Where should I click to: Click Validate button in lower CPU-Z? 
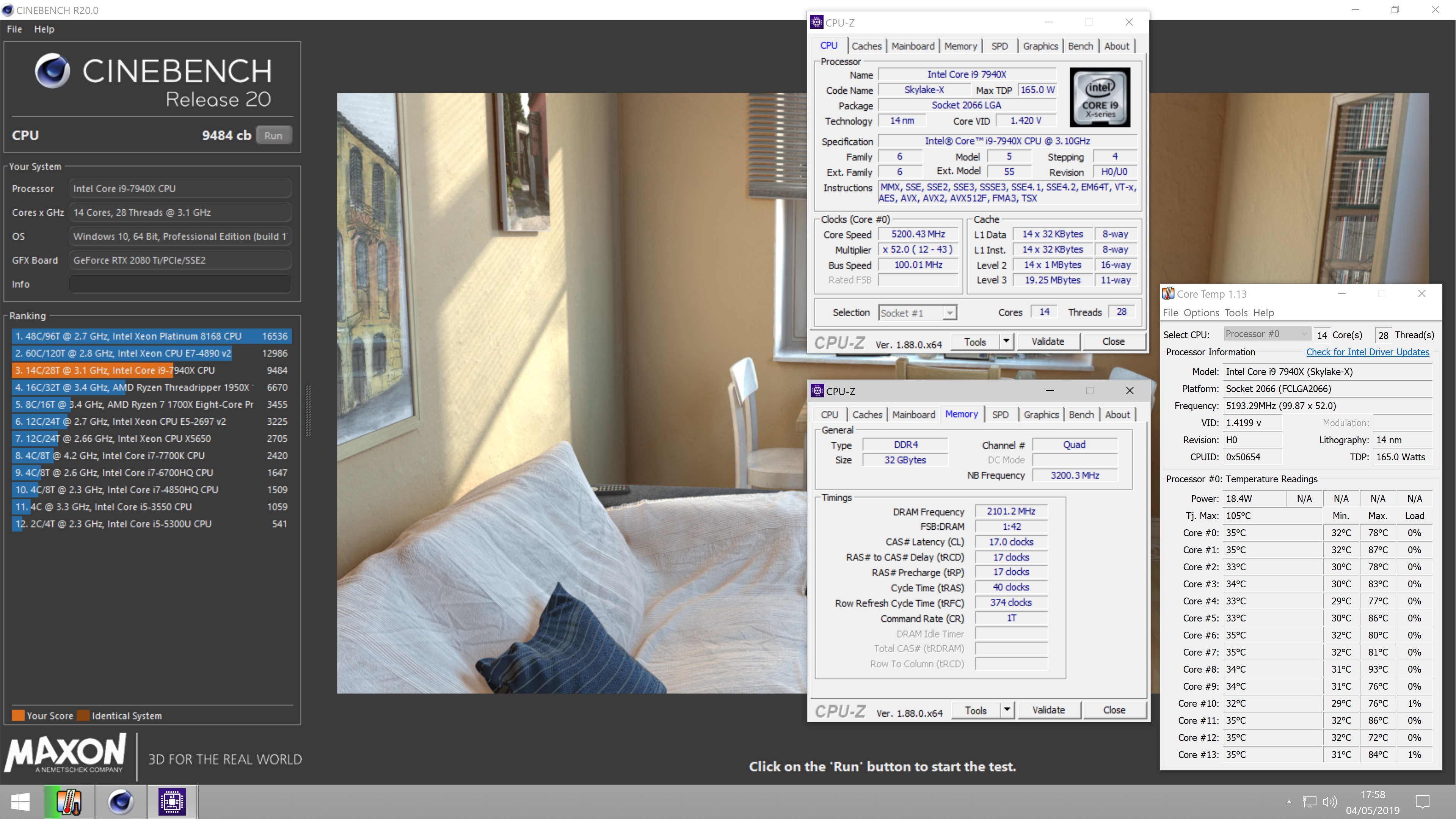[x=1048, y=710]
